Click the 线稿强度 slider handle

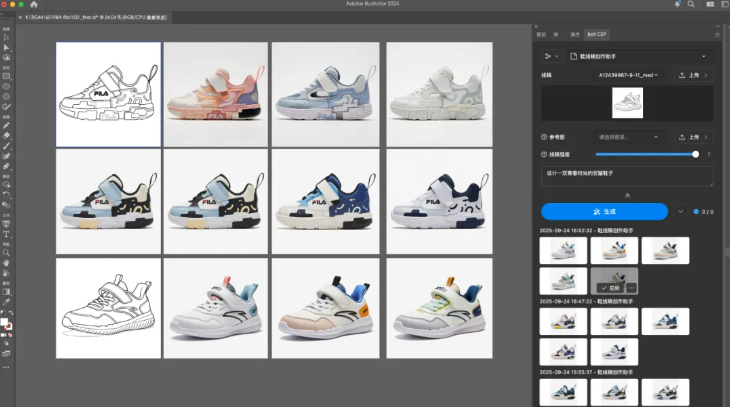click(696, 154)
